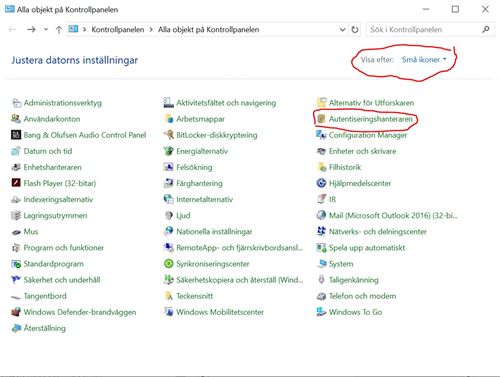This screenshot has height=377, width=500.
Task: Click the Mus icon
Action: (x=16, y=232)
